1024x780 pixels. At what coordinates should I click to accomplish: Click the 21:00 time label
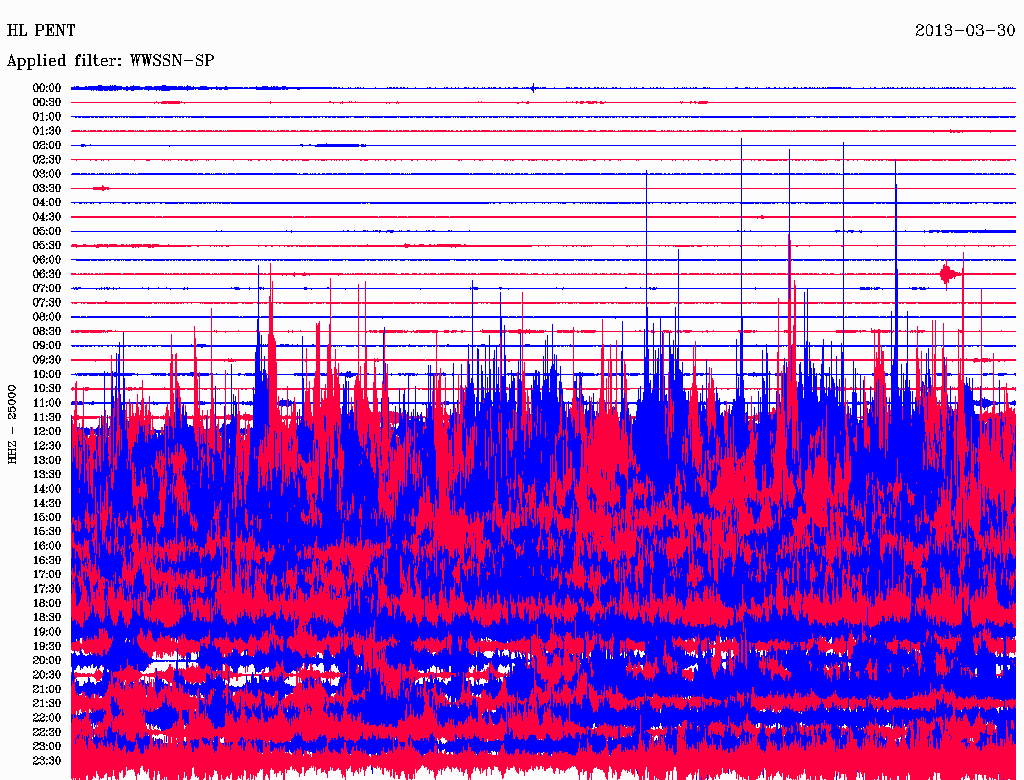46,689
